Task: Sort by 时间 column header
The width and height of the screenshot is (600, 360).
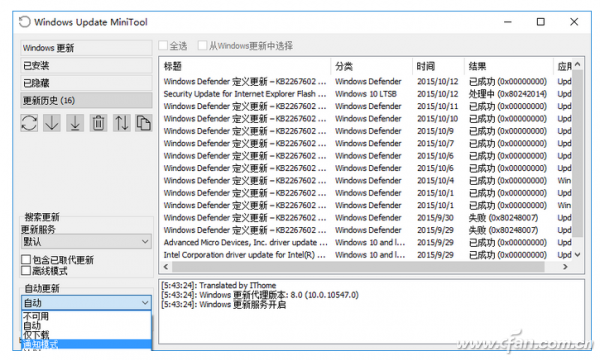Action: click(x=439, y=67)
